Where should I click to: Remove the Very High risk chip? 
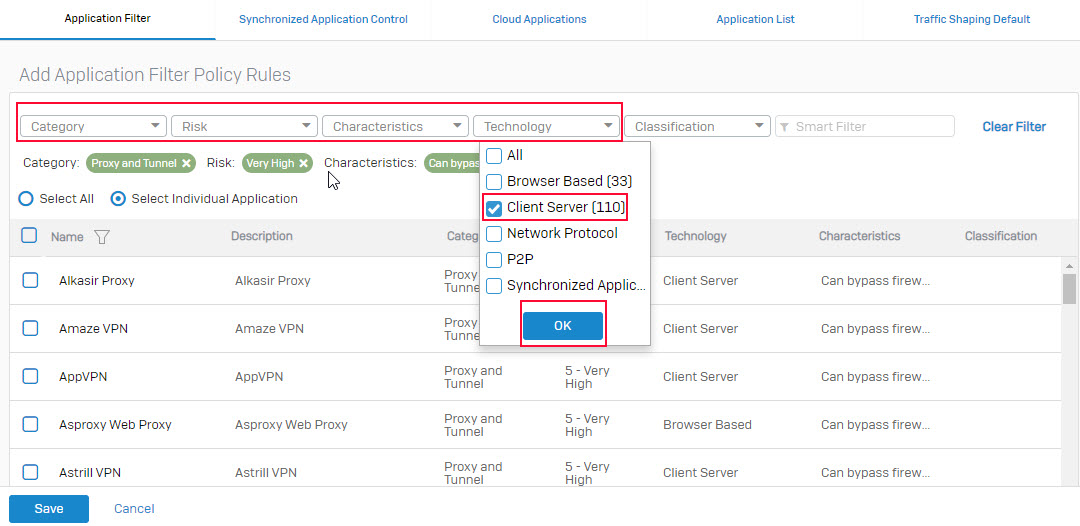303,163
